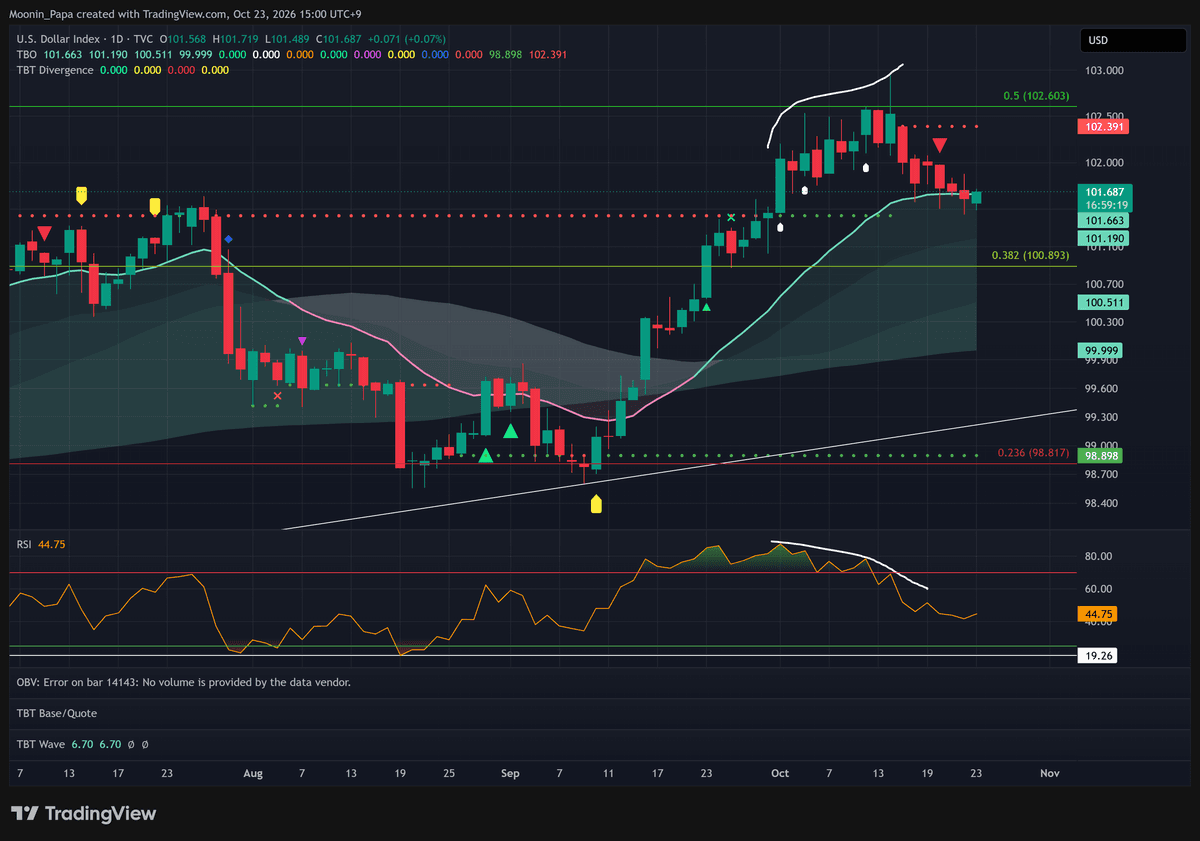Click the 100.511 price-axis label
This screenshot has width=1200, height=841.
[1102, 302]
